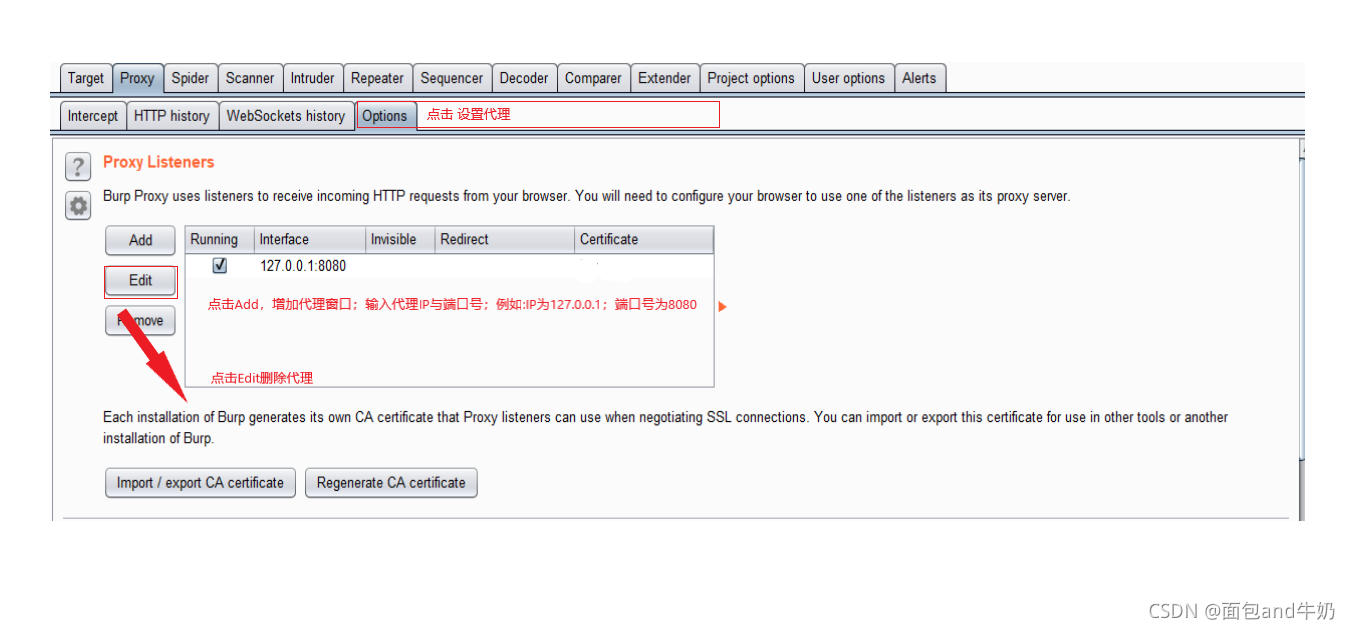Go to the Spider tab
The width and height of the screenshot is (1350, 629).
[x=190, y=78]
